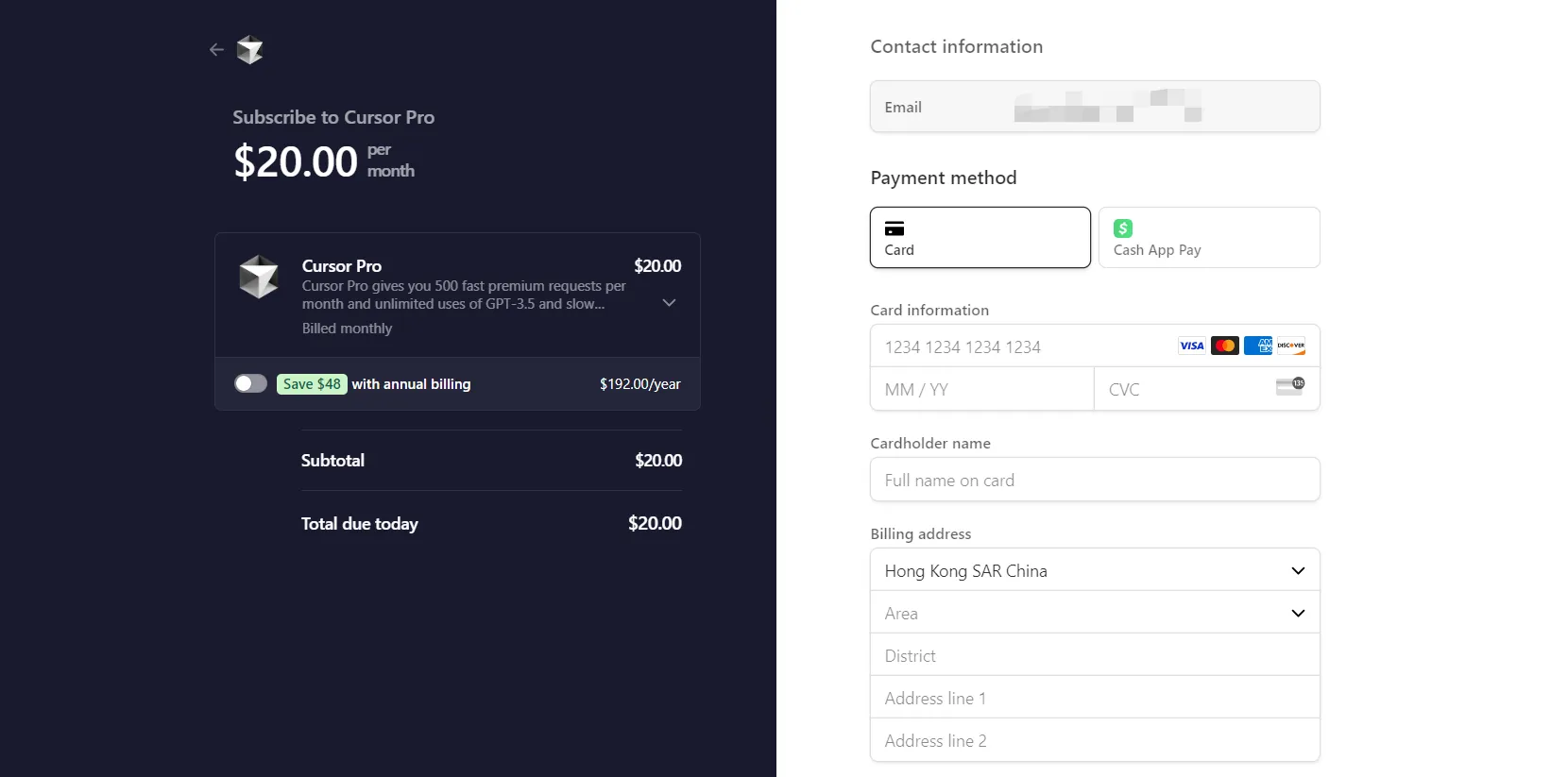Image resolution: width=1568 pixels, height=777 pixels.
Task: Click the CVC card hint icon
Action: (x=1289, y=386)
